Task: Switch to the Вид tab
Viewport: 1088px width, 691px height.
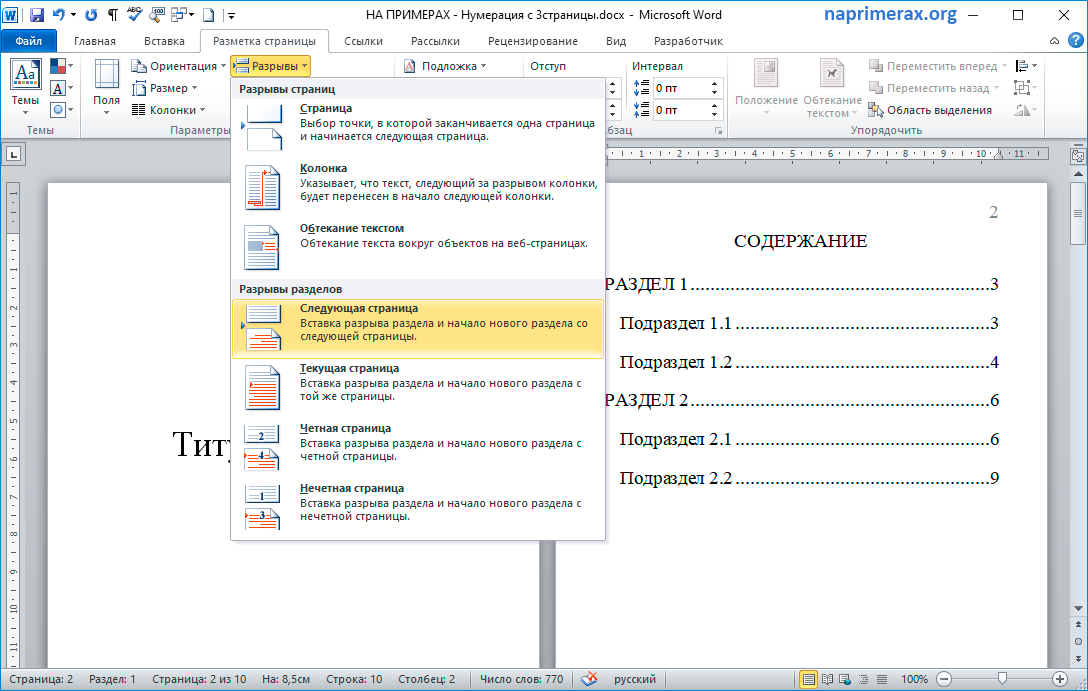Action: tap(615, 41)
